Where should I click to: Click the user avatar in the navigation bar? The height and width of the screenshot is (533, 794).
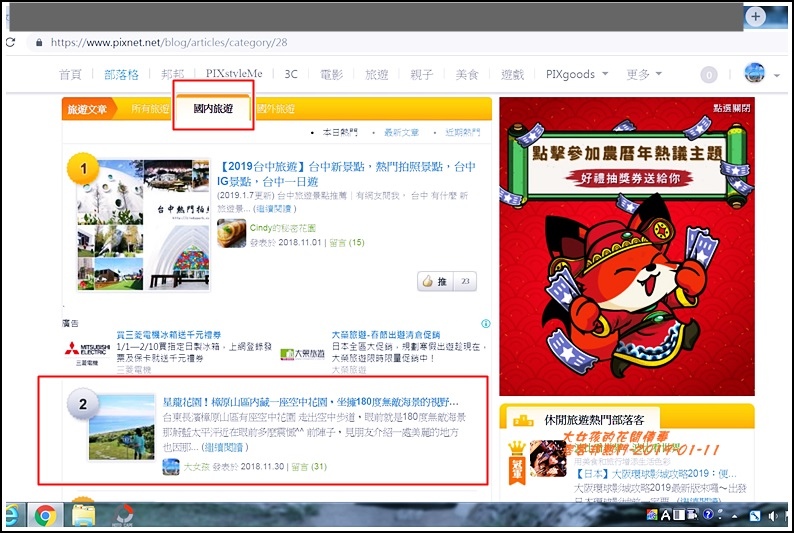755,73
